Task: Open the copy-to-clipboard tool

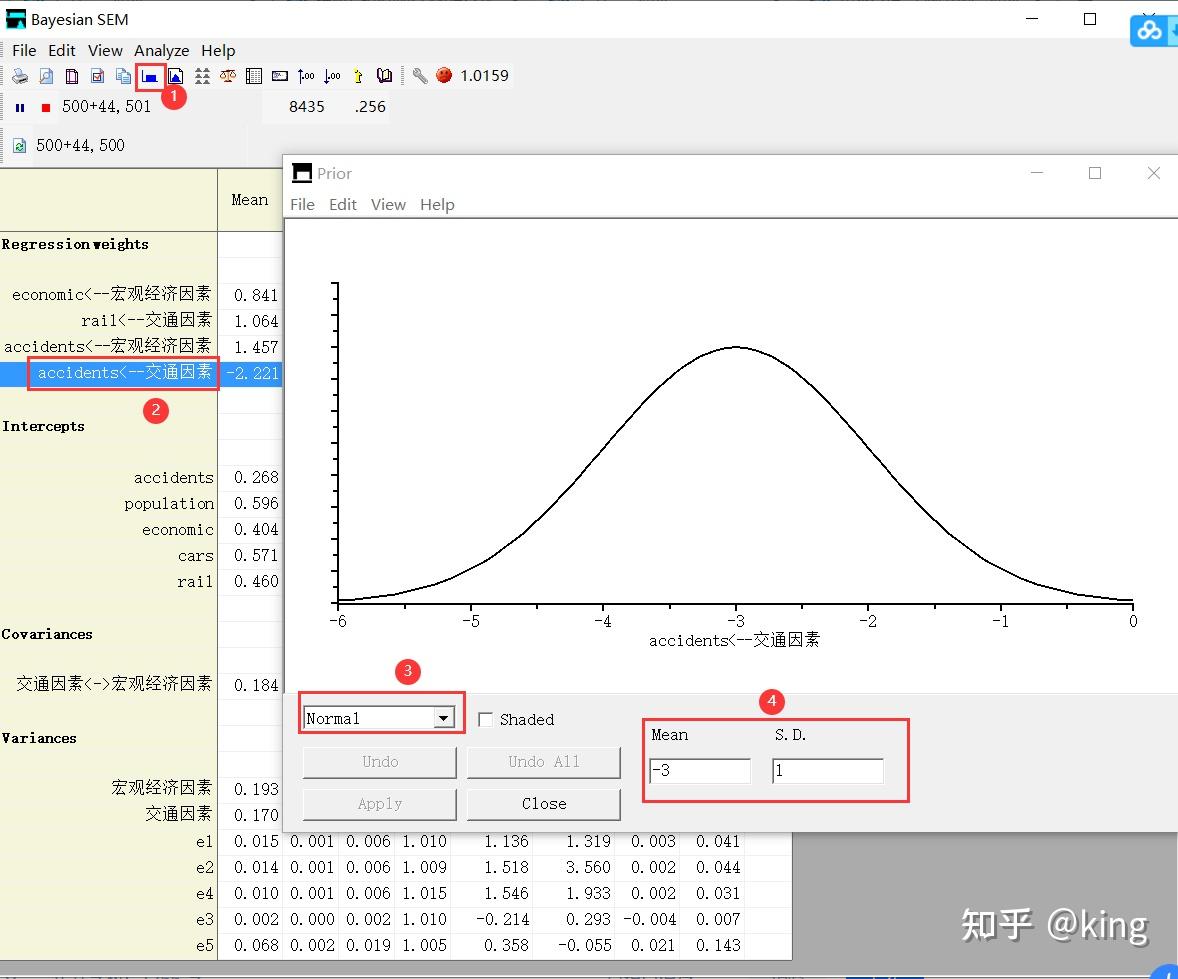Action: (121, 75)
